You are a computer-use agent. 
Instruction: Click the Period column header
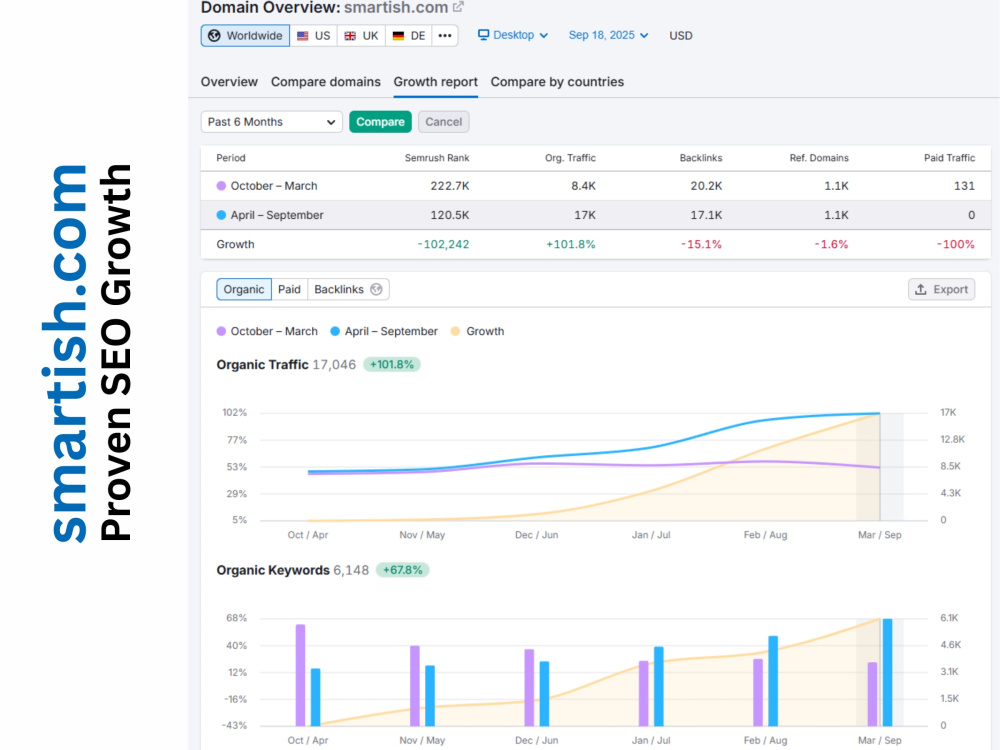[231, 158]
